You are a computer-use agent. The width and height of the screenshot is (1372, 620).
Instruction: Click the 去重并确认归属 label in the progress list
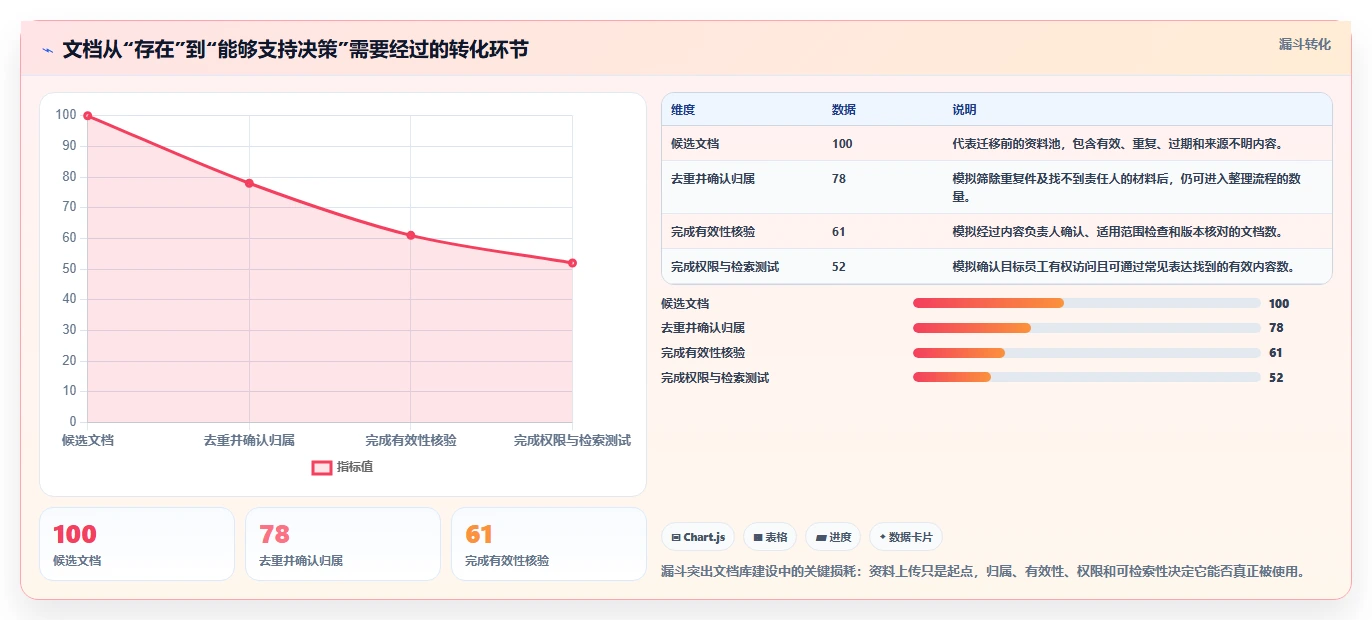pos(703,328)
